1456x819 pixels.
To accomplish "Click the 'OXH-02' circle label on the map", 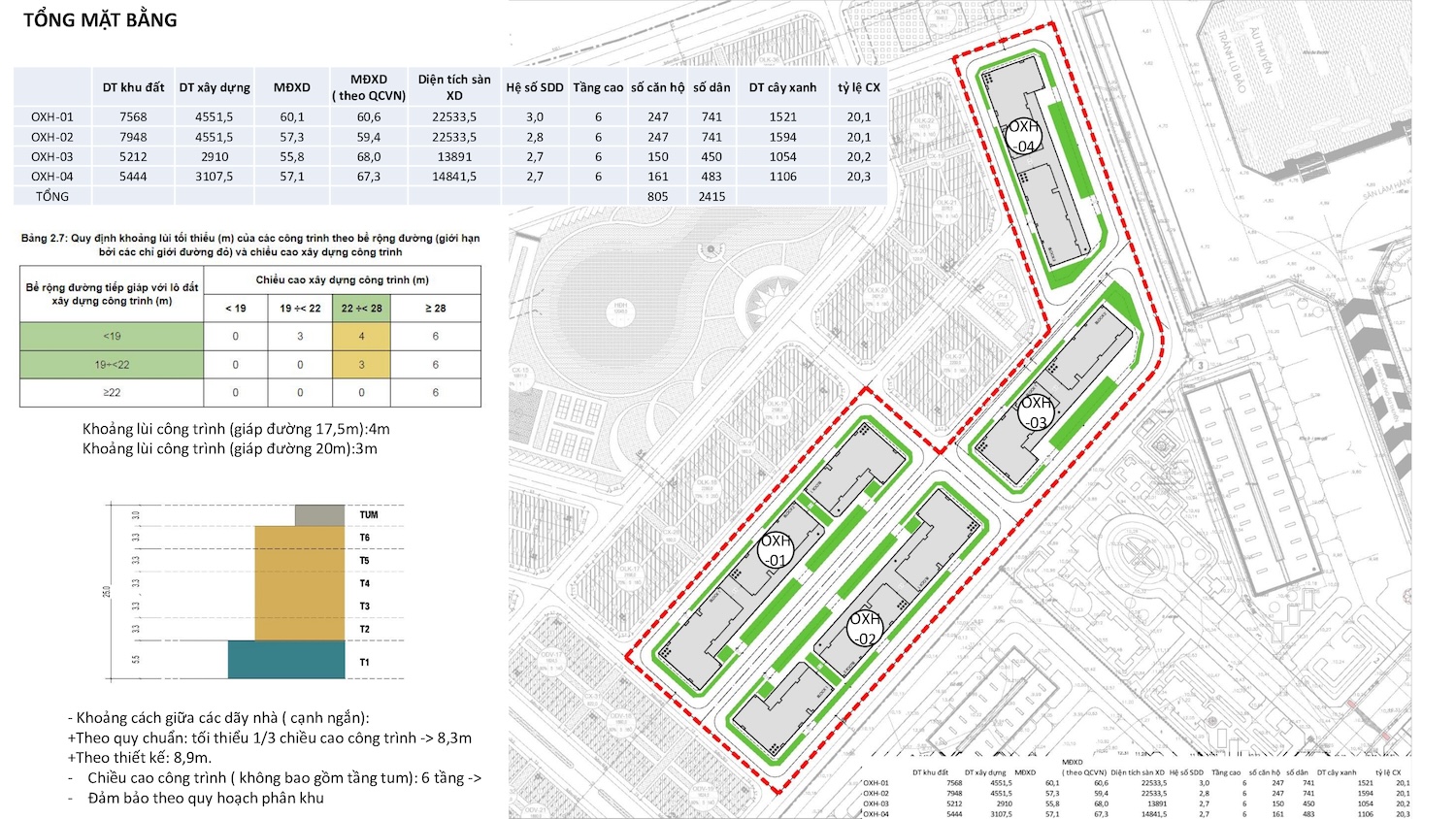I will click(865, 629).
